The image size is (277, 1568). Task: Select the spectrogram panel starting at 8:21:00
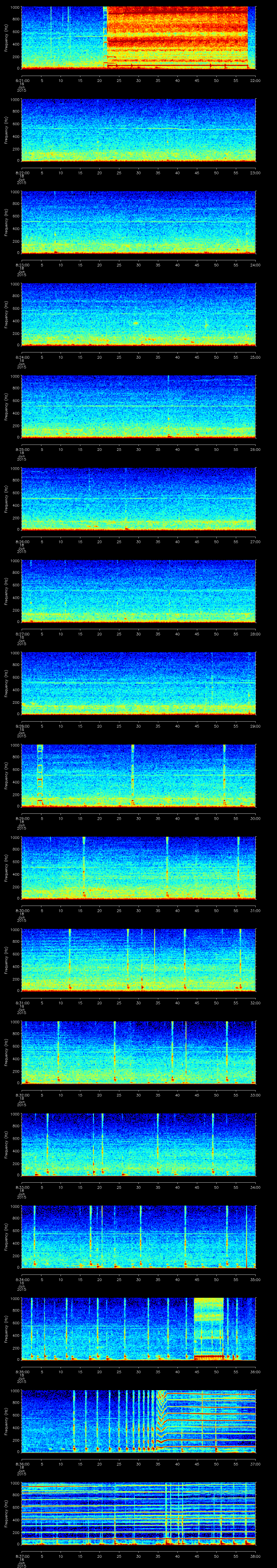click(x=139, y=38)
